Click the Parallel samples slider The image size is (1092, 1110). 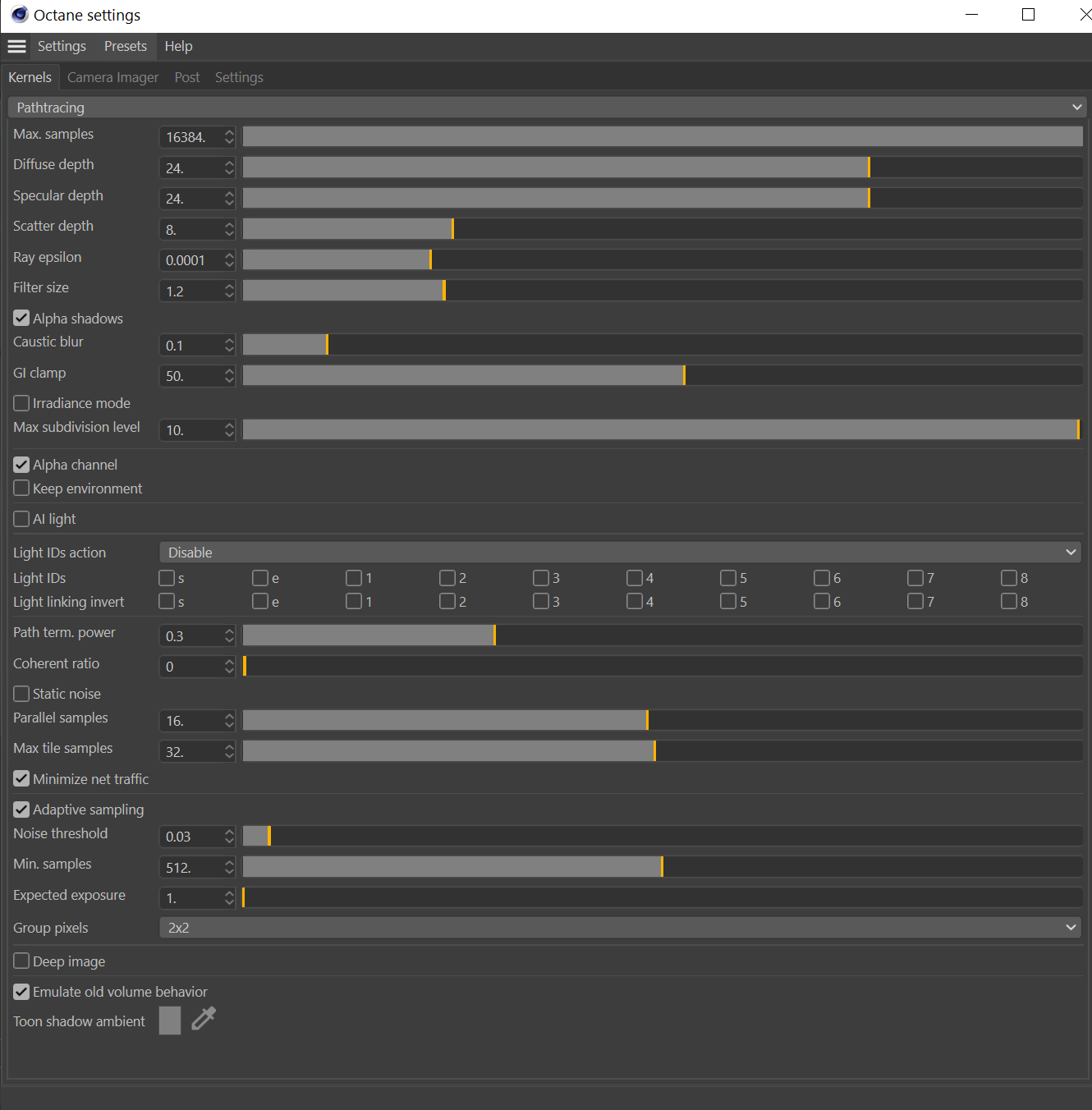pos(663,720)
